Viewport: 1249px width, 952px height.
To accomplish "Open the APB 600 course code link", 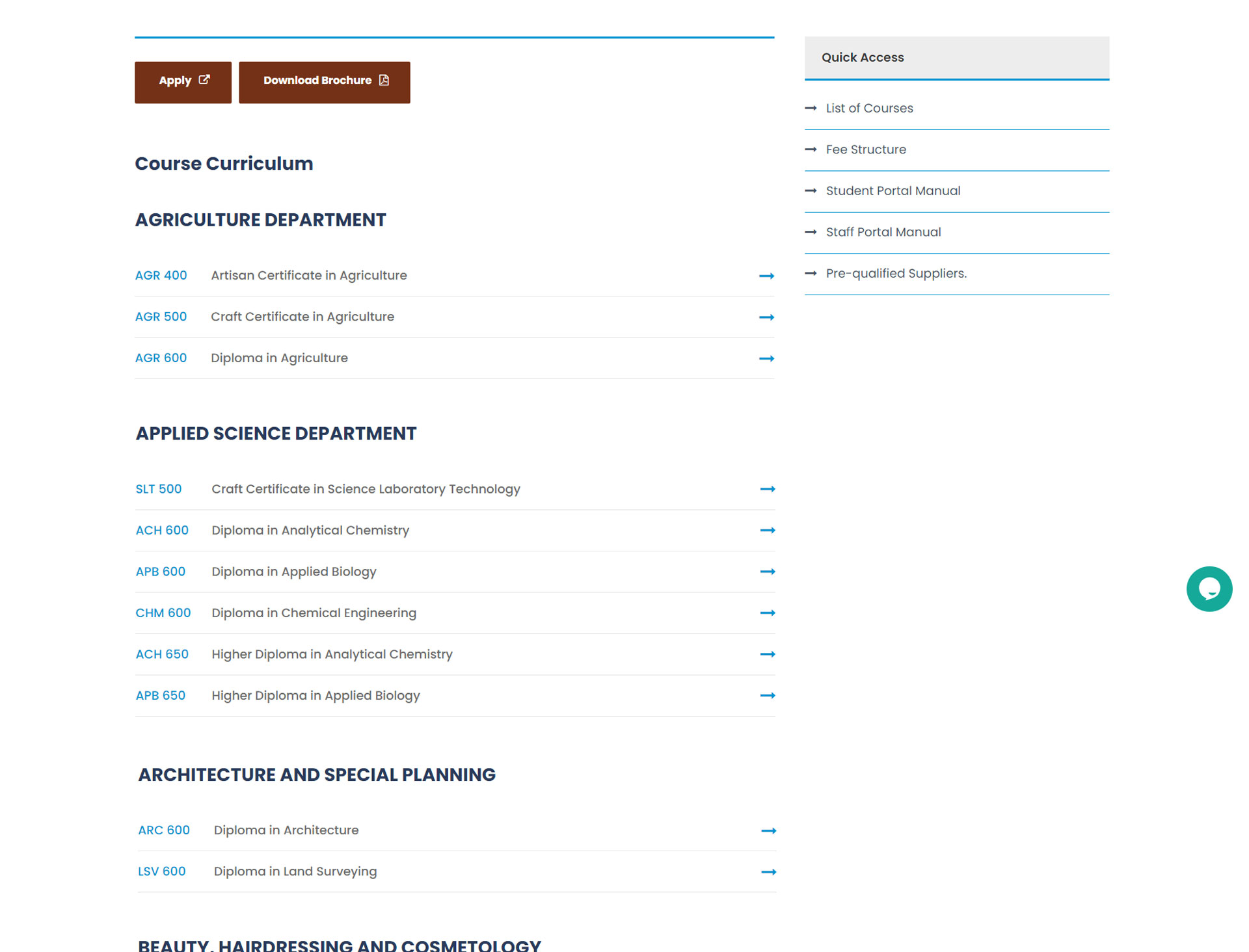I will click(160, 572).
